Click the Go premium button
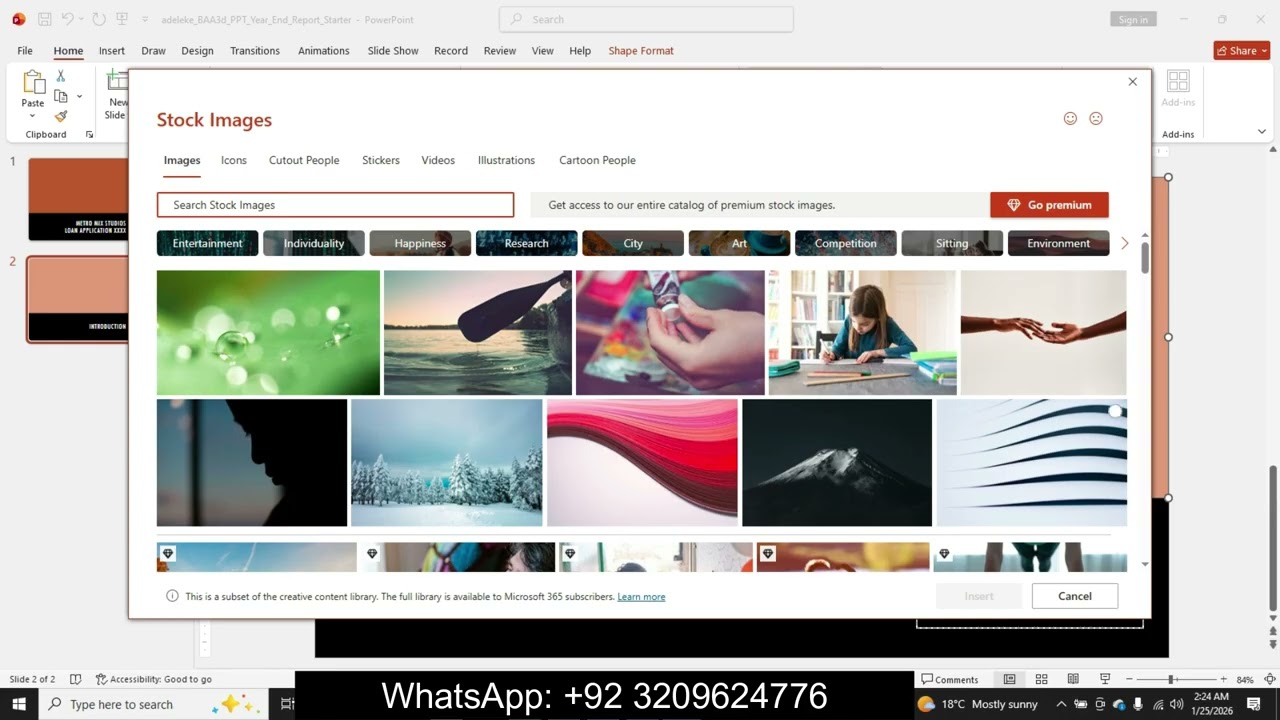Screen dimensions: 1280x720 [x=1049, y=205]
